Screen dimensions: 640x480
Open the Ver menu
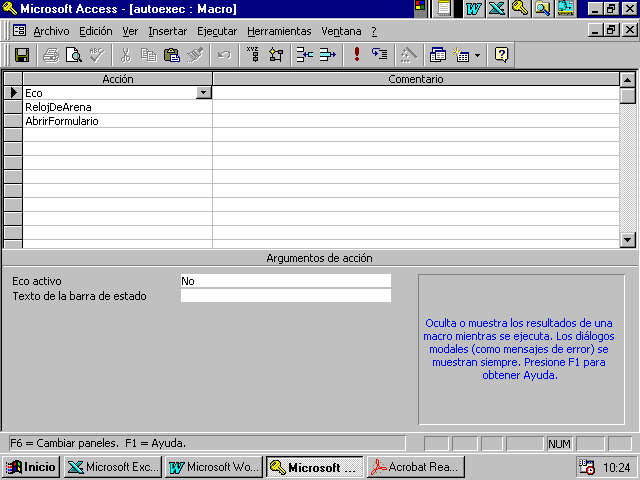(130, 31)
